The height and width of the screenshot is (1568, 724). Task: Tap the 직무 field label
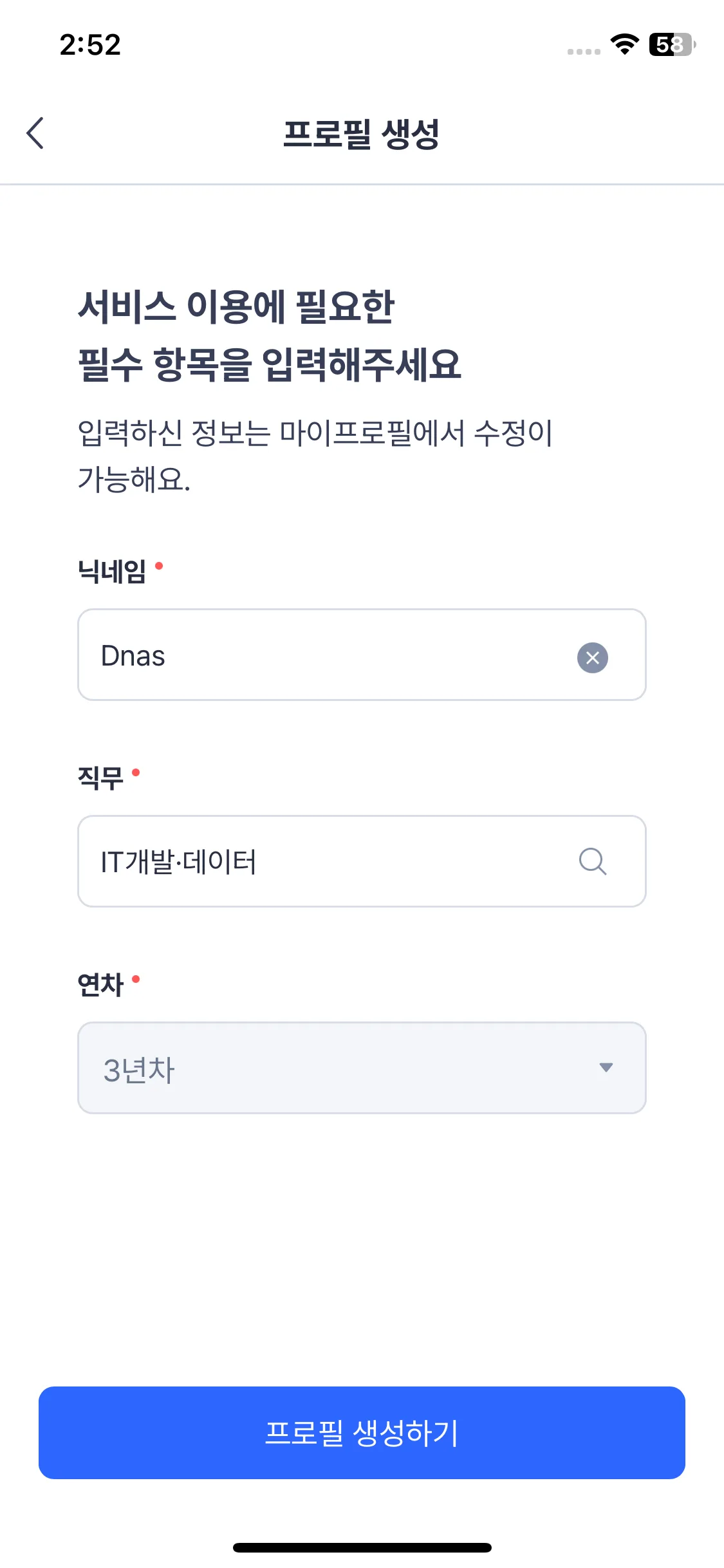point(100,778)
